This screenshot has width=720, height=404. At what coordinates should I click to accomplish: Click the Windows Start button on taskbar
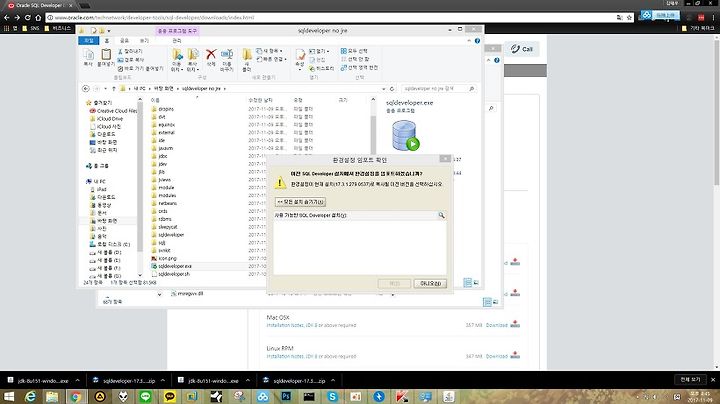(9, 396)
